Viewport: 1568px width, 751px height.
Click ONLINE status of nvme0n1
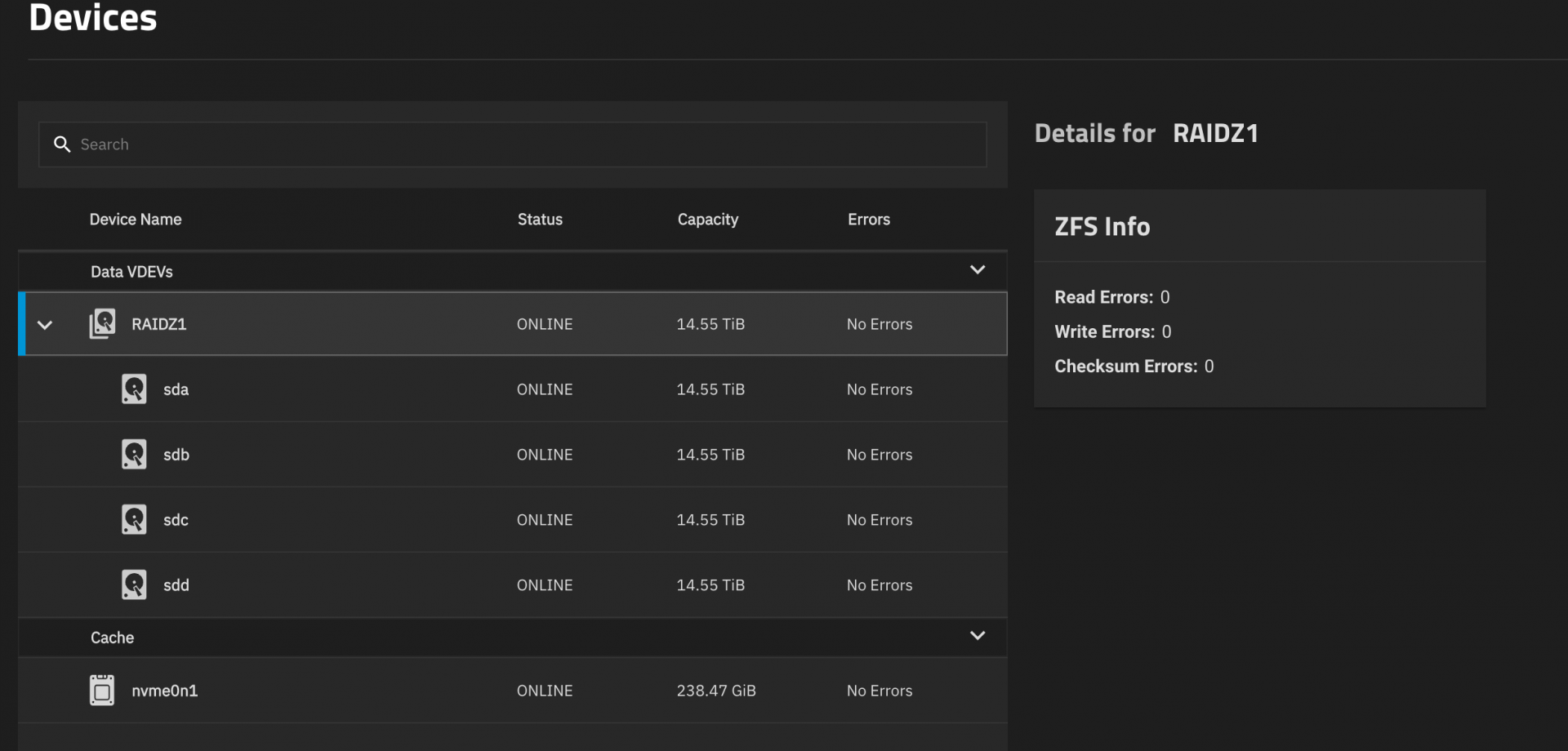pyautogui.click(x=545, y=691)
